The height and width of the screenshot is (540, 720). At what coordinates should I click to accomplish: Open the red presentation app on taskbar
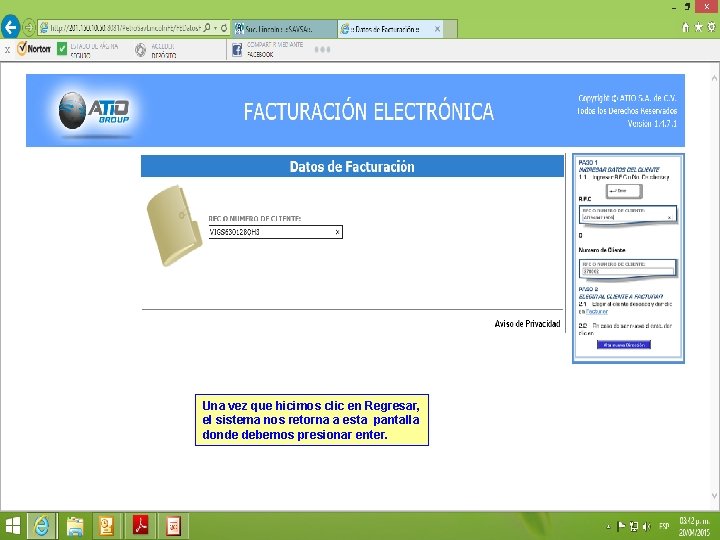point(174,526)
